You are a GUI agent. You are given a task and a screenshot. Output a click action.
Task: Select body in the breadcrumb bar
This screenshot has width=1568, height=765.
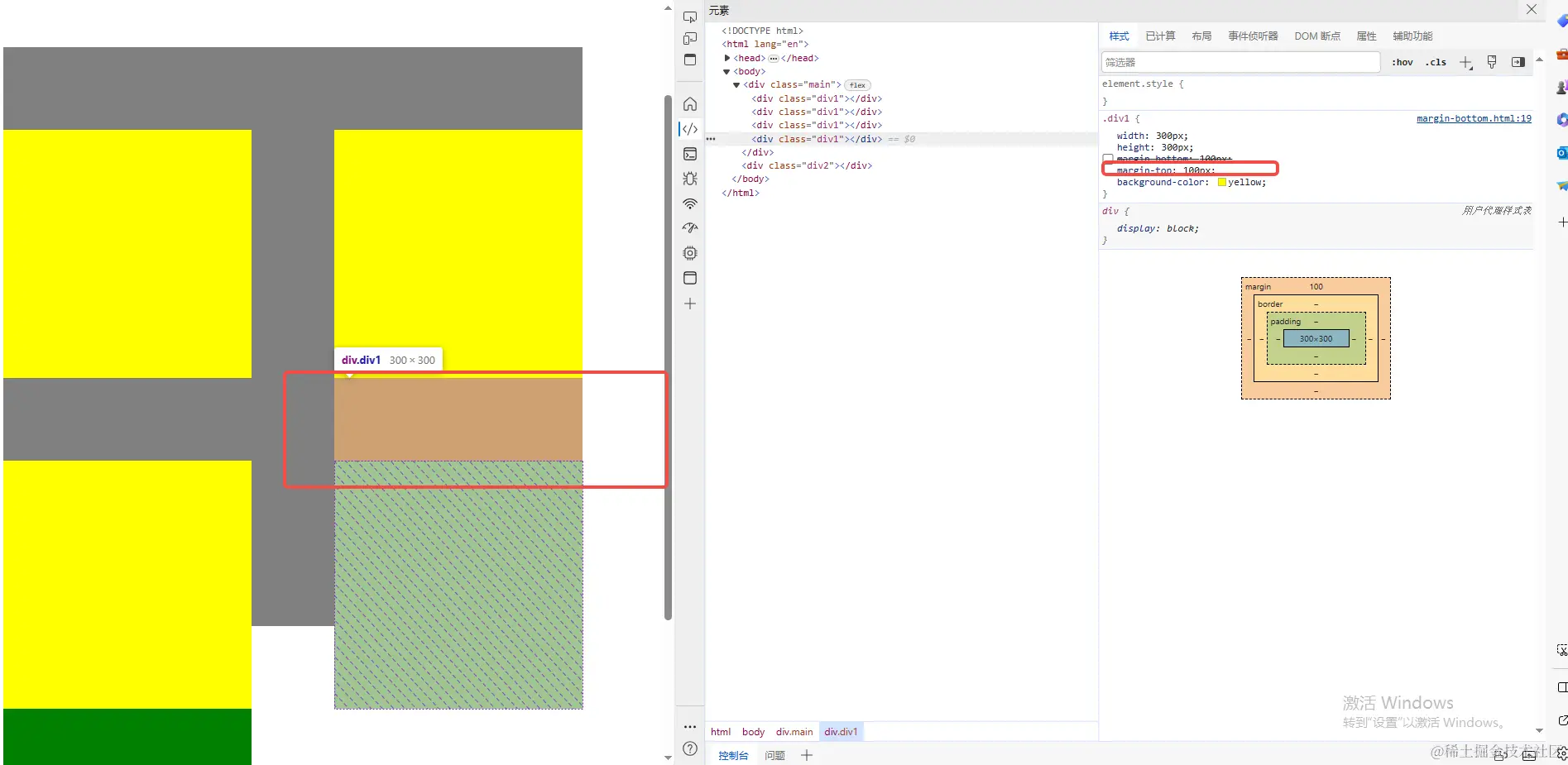753,732
